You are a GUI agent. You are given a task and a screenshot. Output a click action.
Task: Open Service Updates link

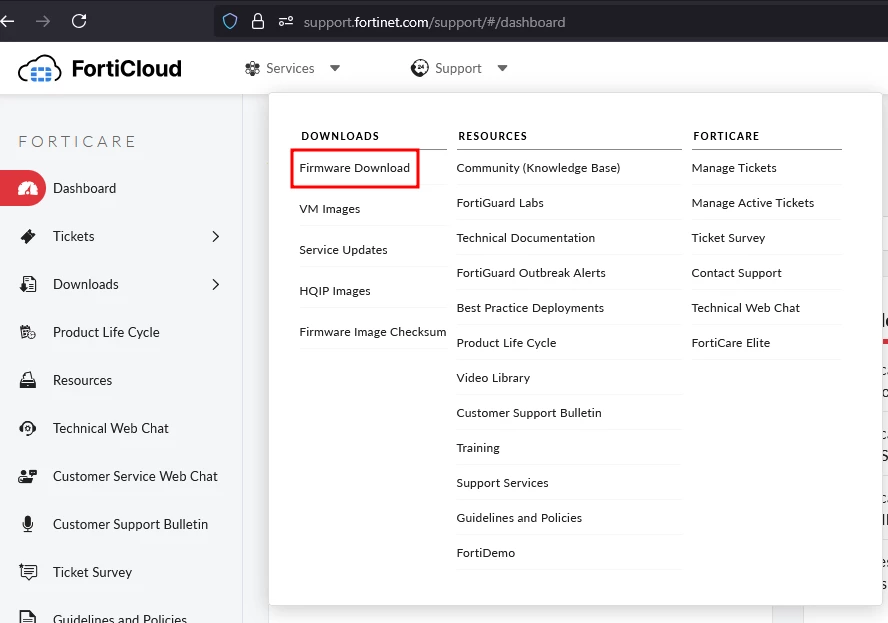343,250
